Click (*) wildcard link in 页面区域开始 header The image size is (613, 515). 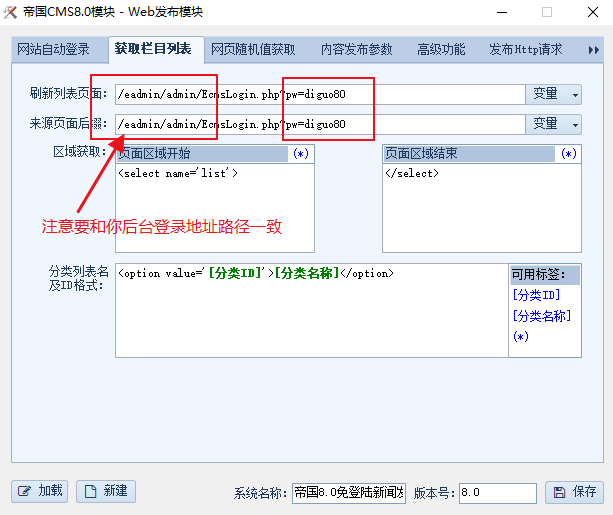301,153
